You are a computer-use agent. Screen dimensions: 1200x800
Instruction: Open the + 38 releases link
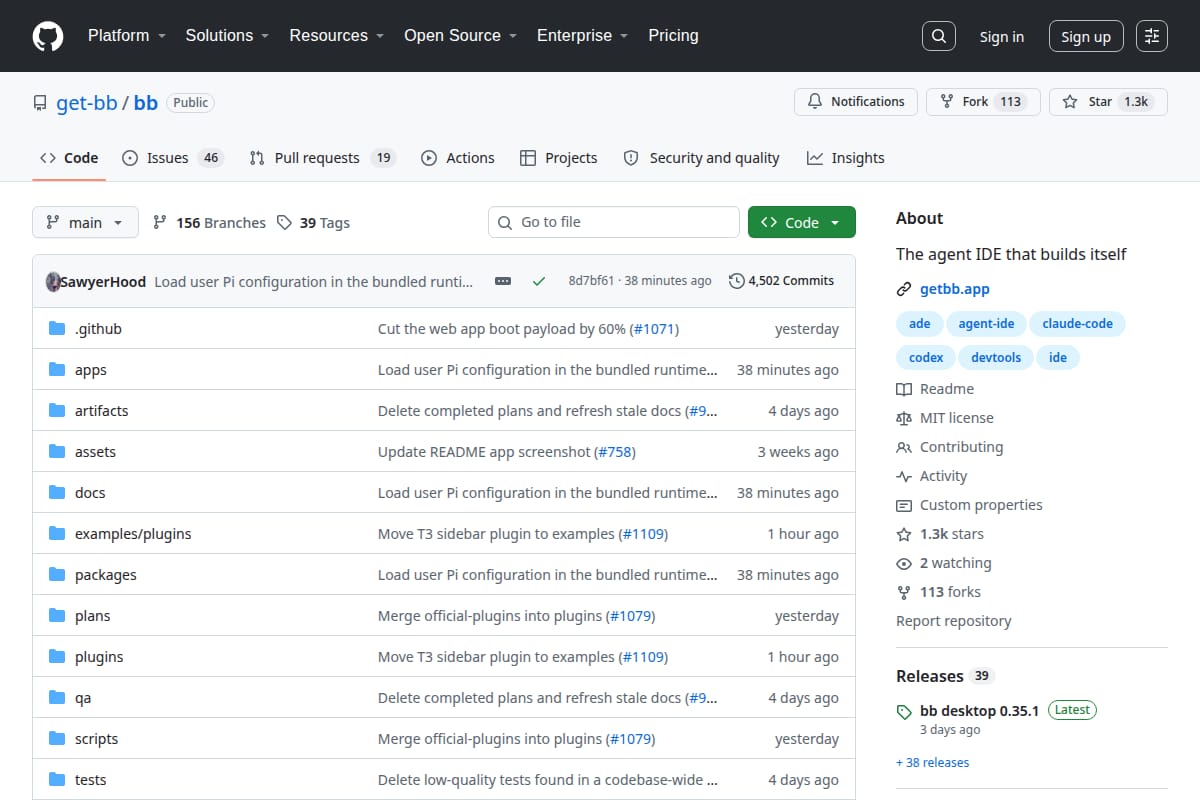[x=933, y=762]
